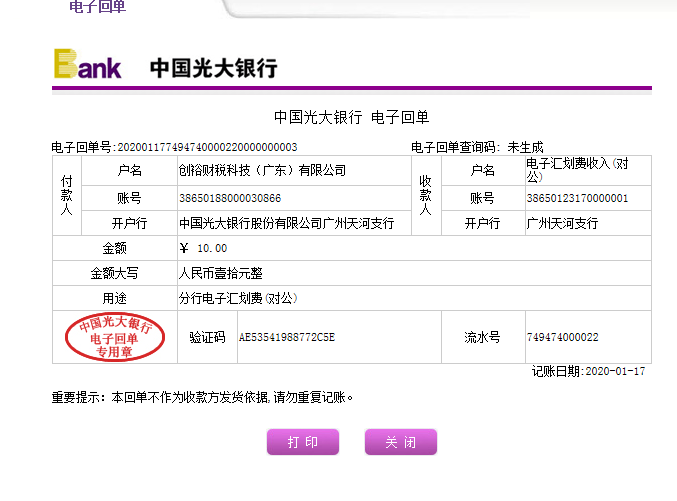Click the 重要提示 notice text

[202, 397]
